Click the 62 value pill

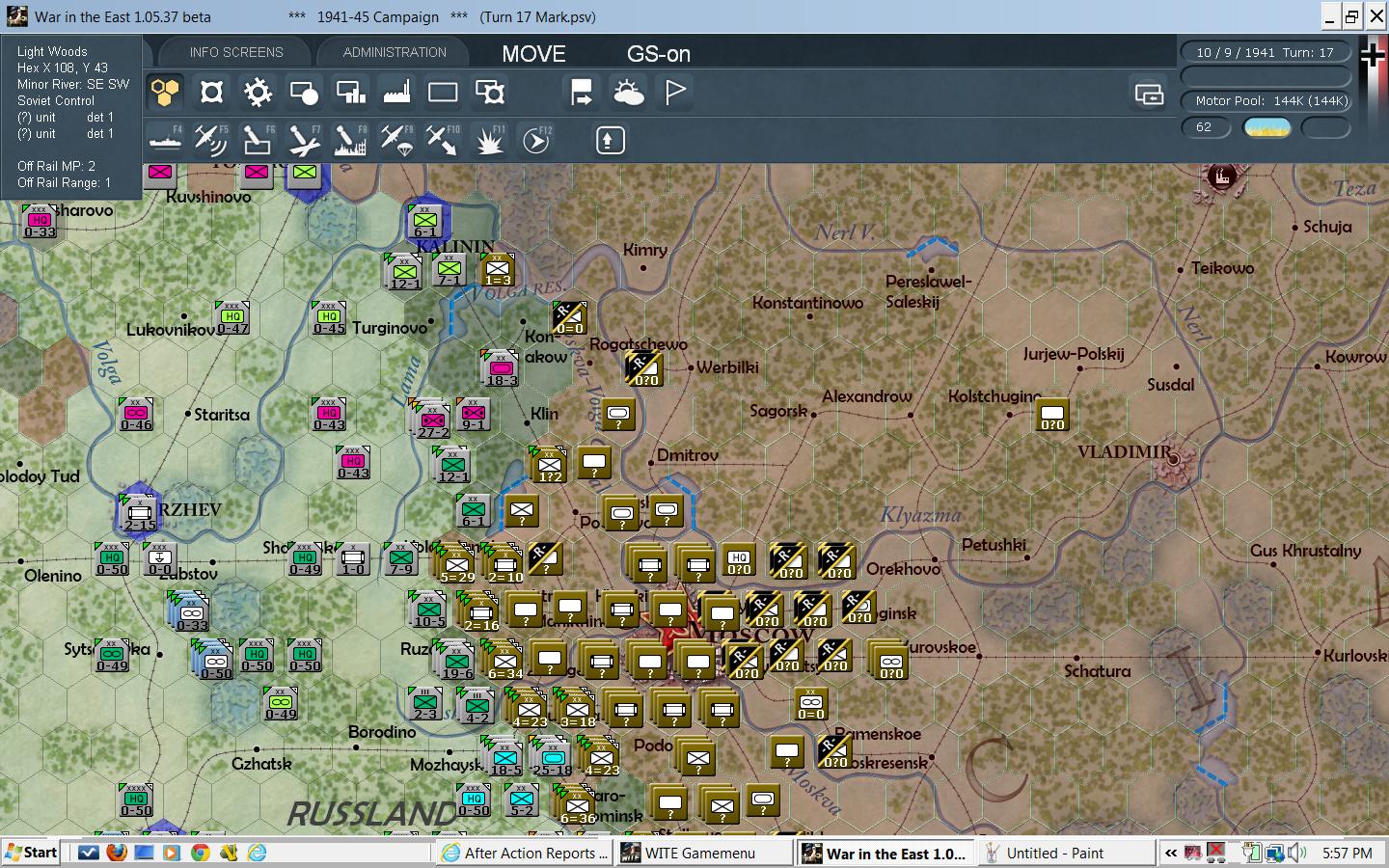pos(1205,127)
